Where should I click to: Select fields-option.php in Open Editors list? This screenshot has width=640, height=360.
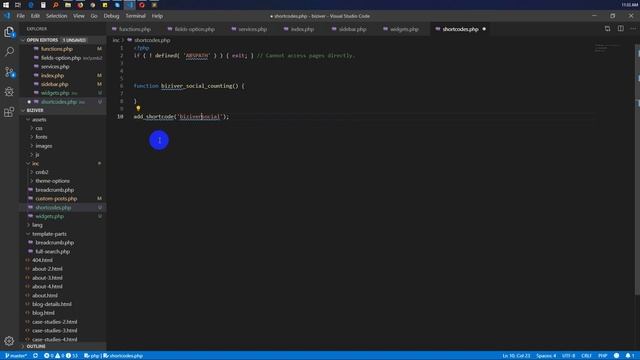(63, 58)
